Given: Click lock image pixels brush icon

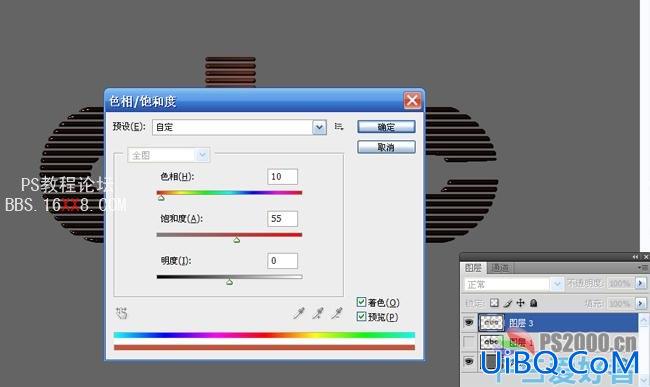Looking at the screenshot, I should click(508, 303).
